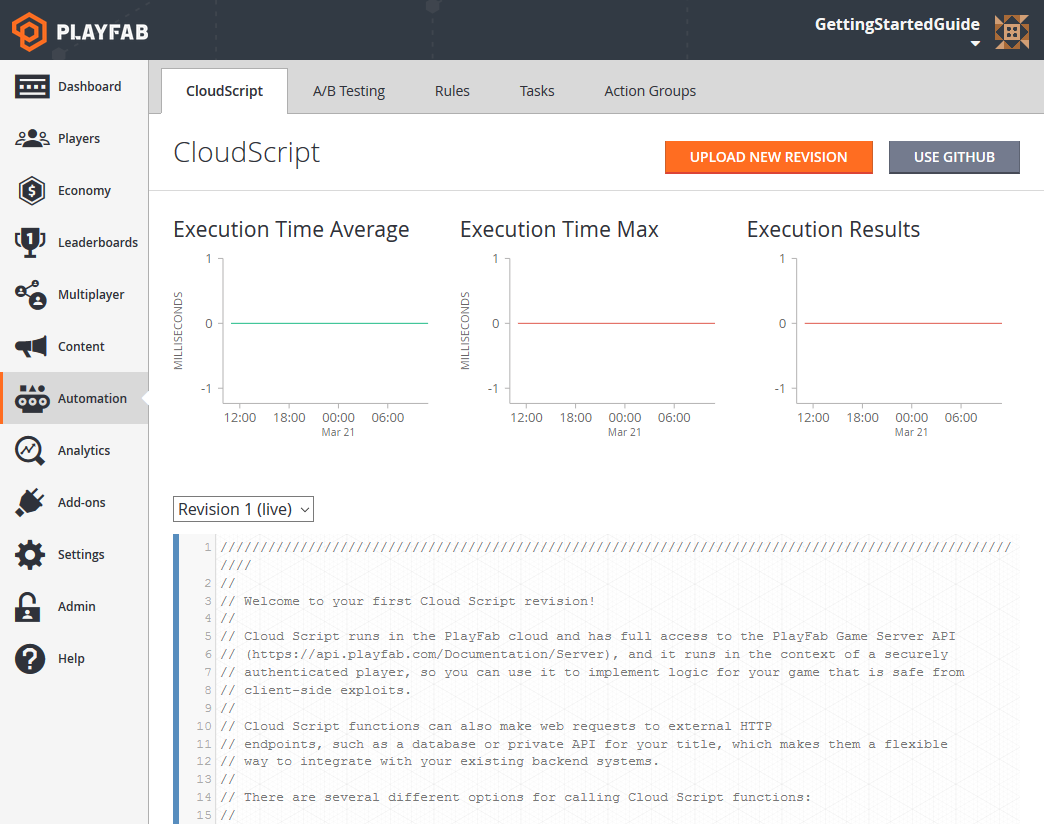Open Analytics via magnifier chart icon

[x=32, y=451]
